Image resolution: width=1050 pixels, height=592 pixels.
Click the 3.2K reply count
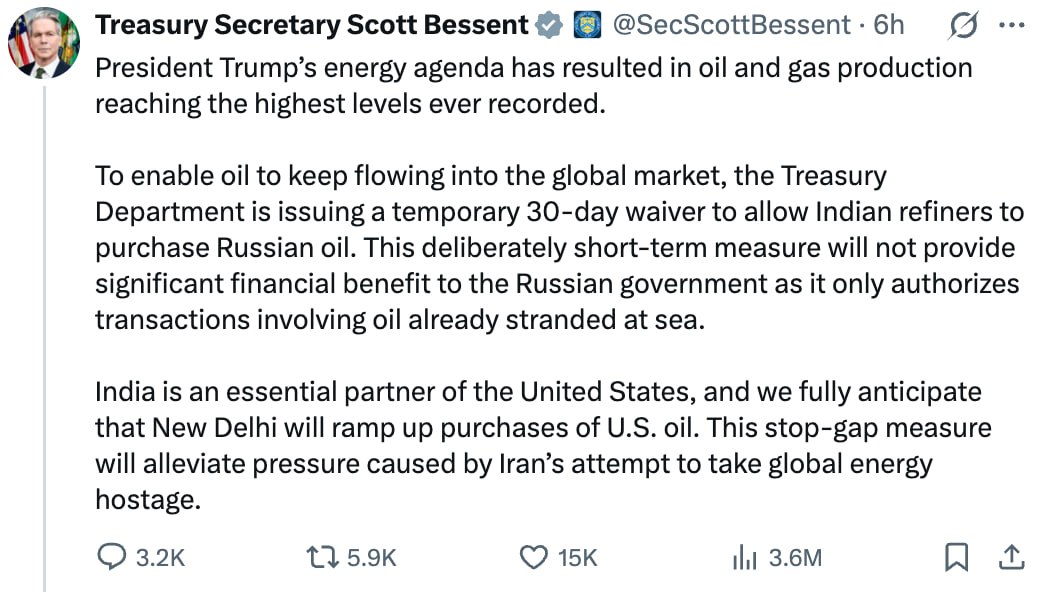(x=160, y=558)
